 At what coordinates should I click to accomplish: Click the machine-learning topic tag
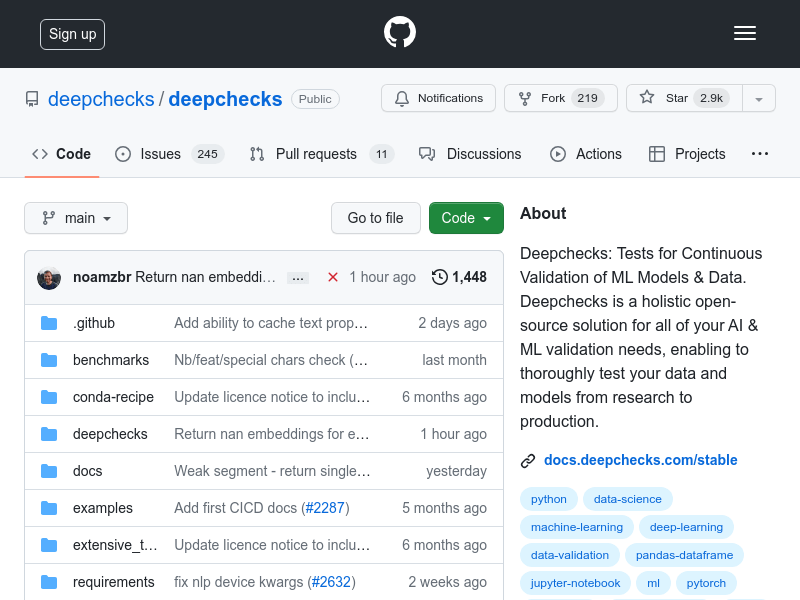pos(577,527)
